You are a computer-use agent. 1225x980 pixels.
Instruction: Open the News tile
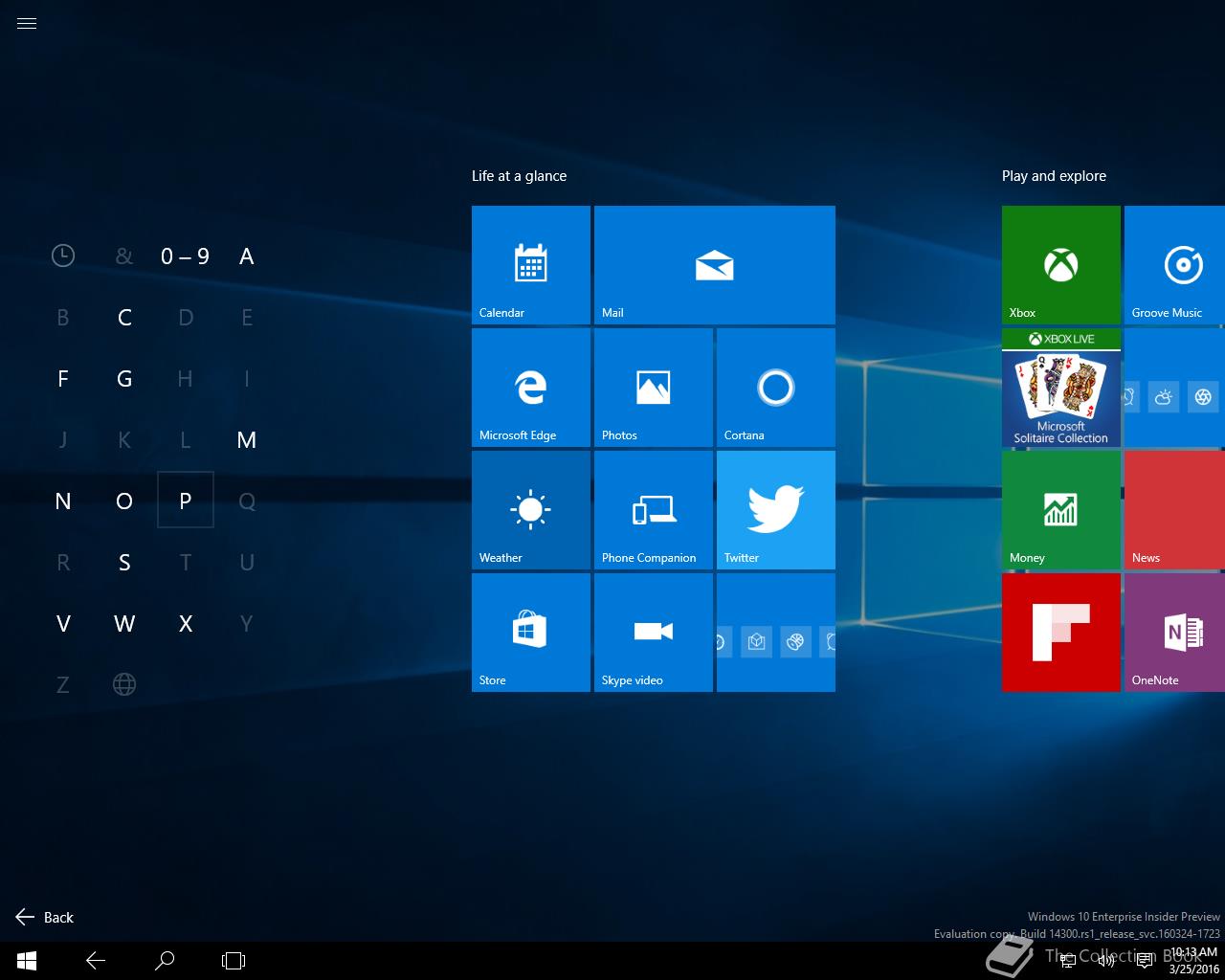click(1174, 510)
